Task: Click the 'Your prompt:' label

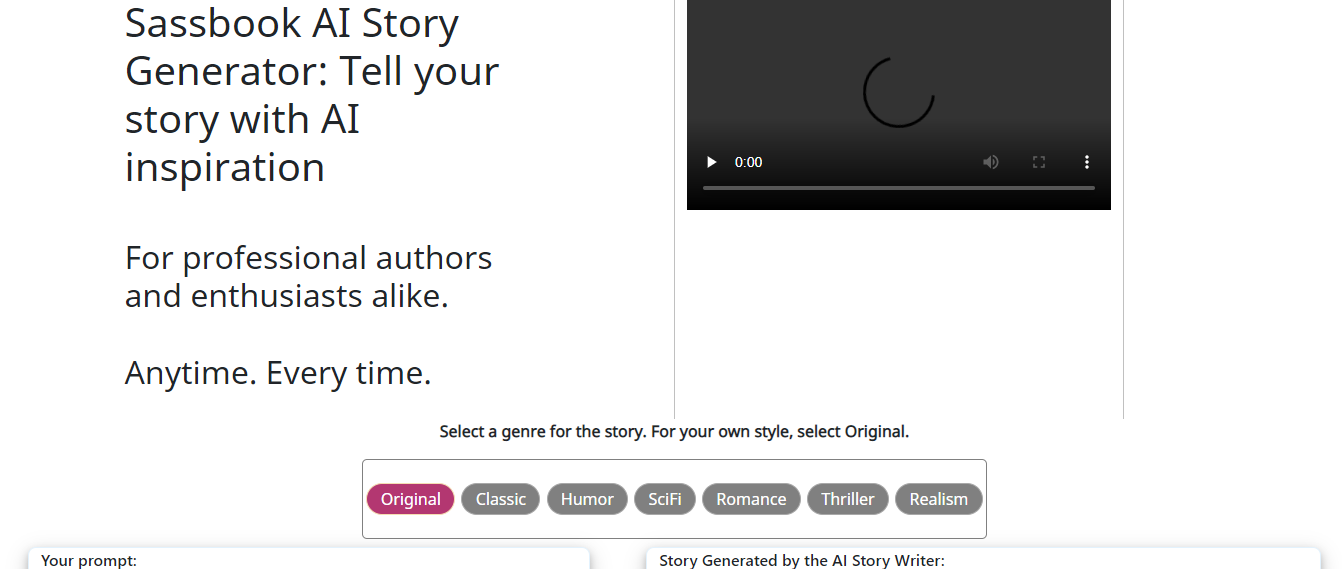Action: coord(89,561)
